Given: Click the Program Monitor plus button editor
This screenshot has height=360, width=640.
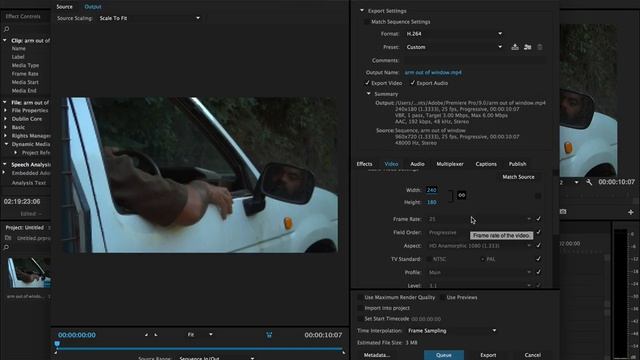Looking at the screenshot, I should 631,212.
